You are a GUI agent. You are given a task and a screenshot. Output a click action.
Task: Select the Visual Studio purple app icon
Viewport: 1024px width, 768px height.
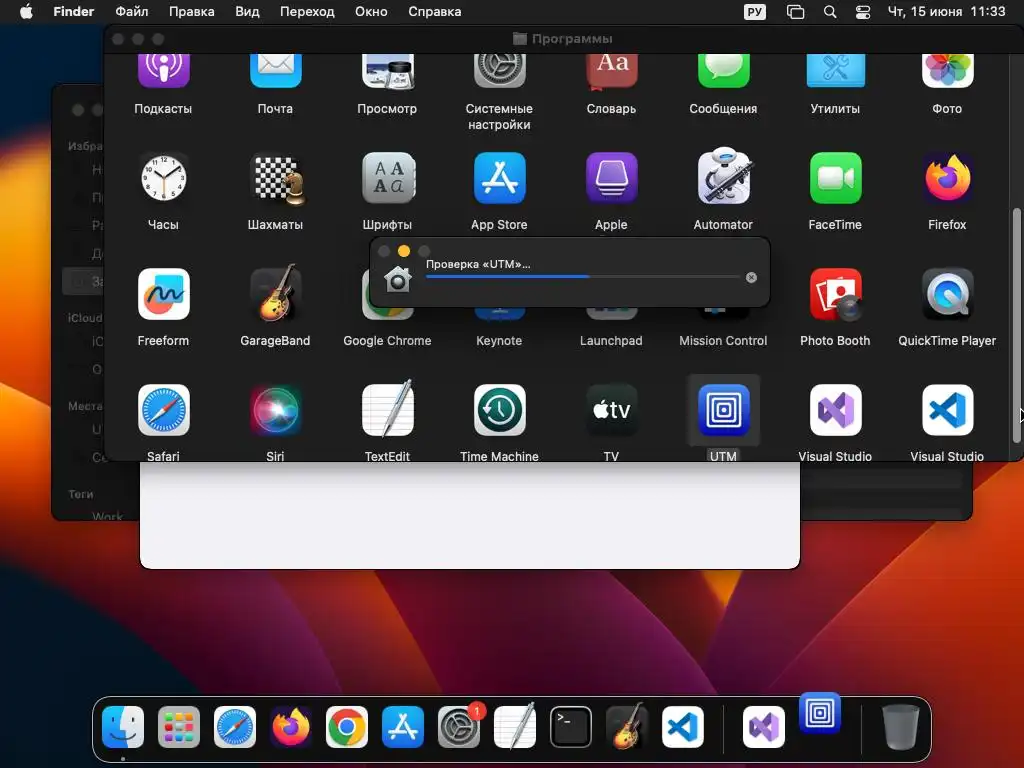[836, 410]
